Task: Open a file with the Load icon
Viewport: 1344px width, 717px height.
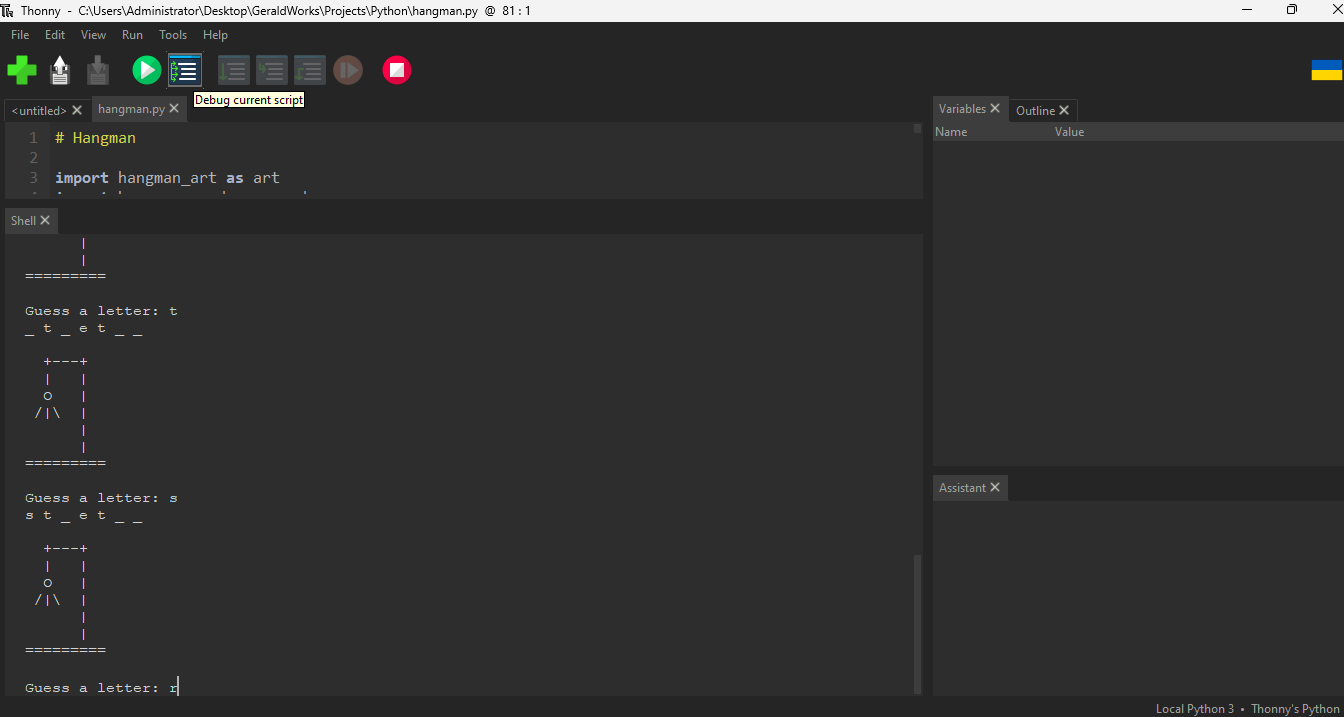Action: [60, 70]
